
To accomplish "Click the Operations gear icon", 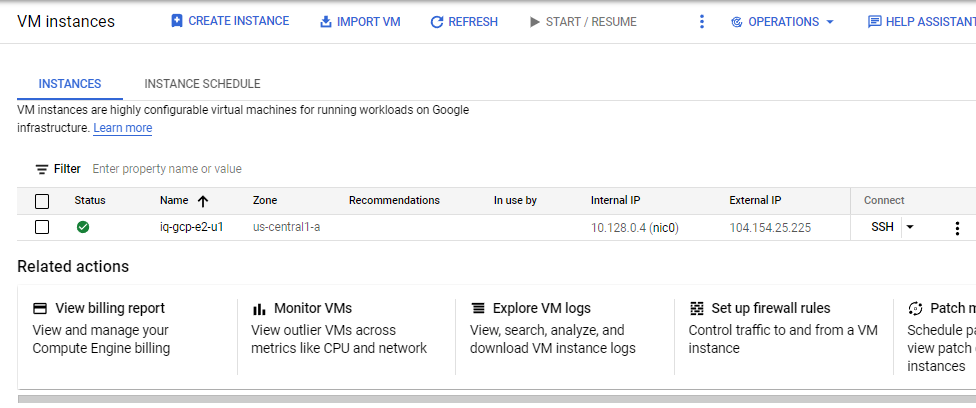I will [x=736, y=22].
